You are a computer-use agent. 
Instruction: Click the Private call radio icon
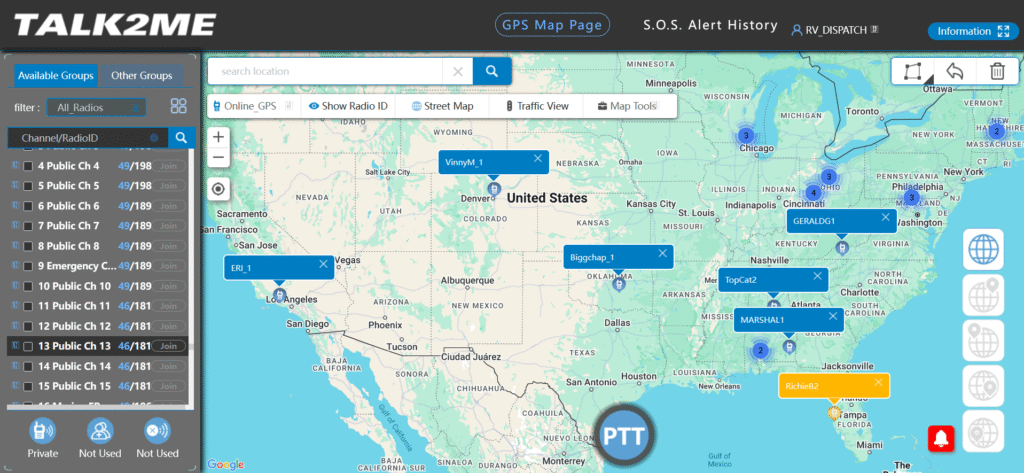pos(43,431)
